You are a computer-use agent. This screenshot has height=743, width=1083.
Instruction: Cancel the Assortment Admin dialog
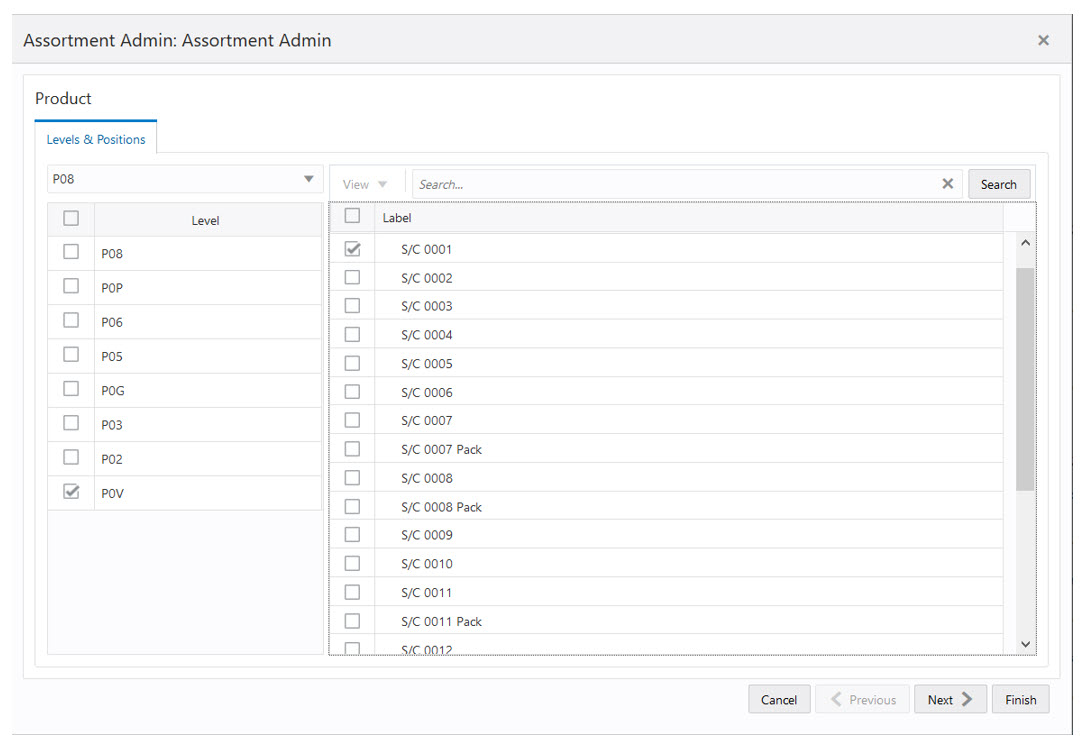pos(779,699)
